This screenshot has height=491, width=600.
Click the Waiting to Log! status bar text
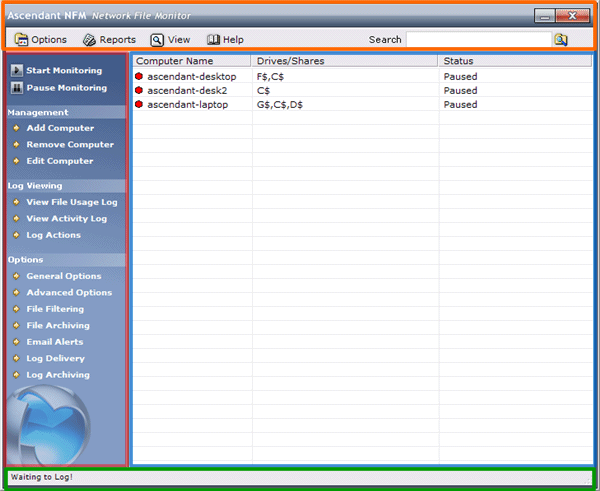(x=42, y=477)
